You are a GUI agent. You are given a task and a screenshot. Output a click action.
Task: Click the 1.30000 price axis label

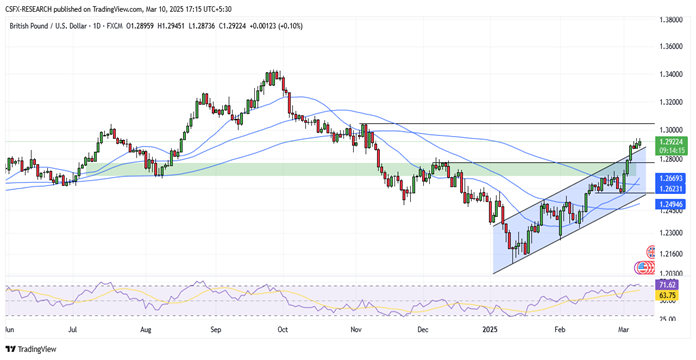(x=672, y=130)
